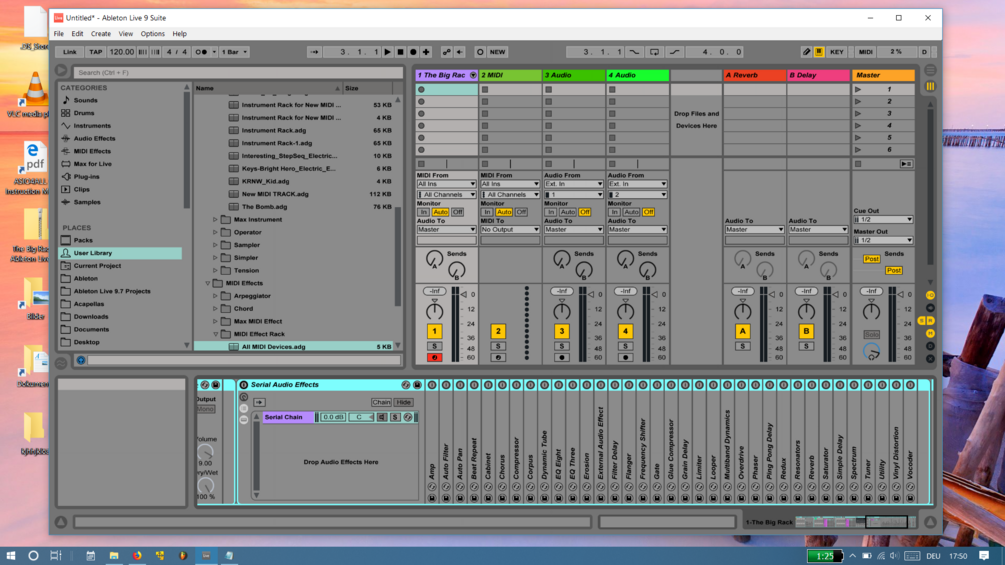Toggle Return A track activator
Screen dimensions: 1005x565
(x=742, y=331)
